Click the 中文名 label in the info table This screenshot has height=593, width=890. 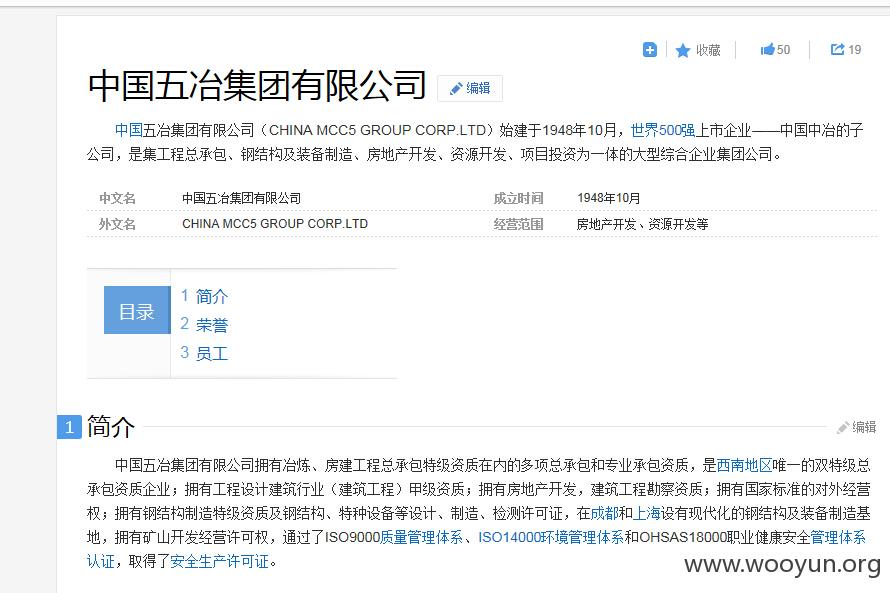coord(117,198)
